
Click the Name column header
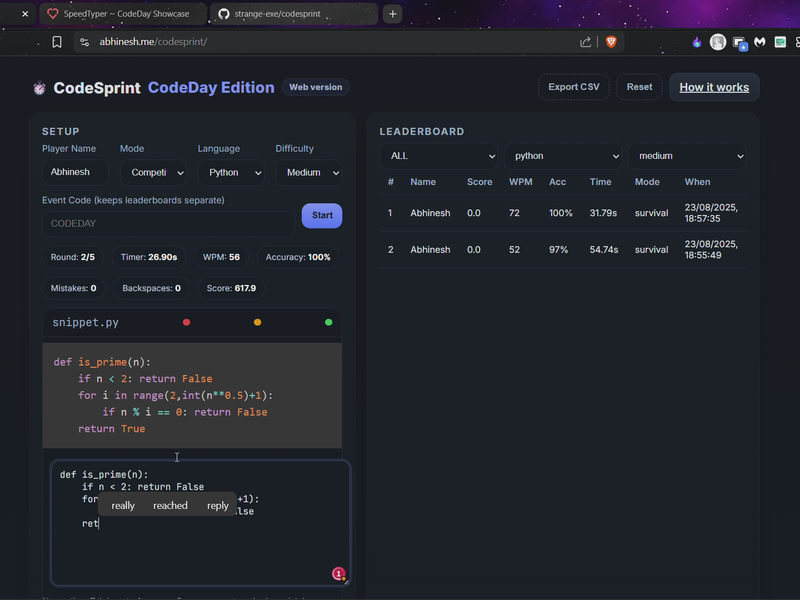point(423,182)
